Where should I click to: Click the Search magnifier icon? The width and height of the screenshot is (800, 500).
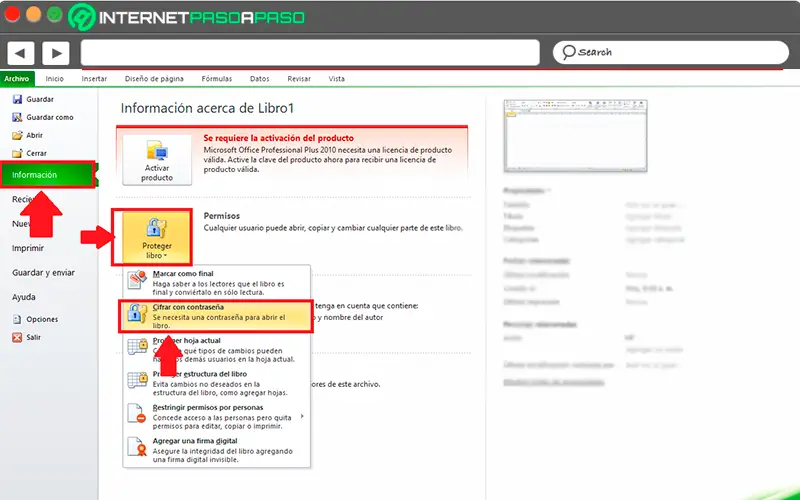coord(568,52)
